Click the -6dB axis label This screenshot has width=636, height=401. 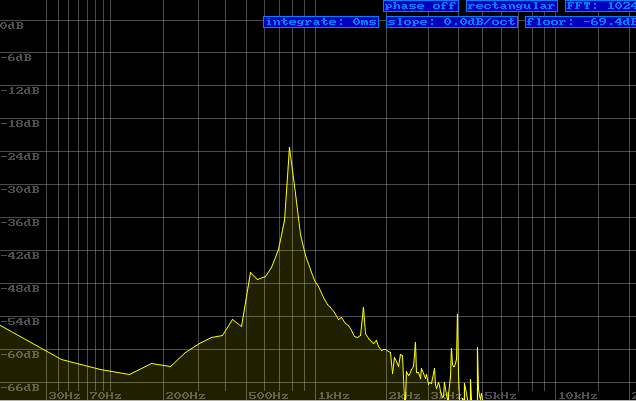[16, 58]
